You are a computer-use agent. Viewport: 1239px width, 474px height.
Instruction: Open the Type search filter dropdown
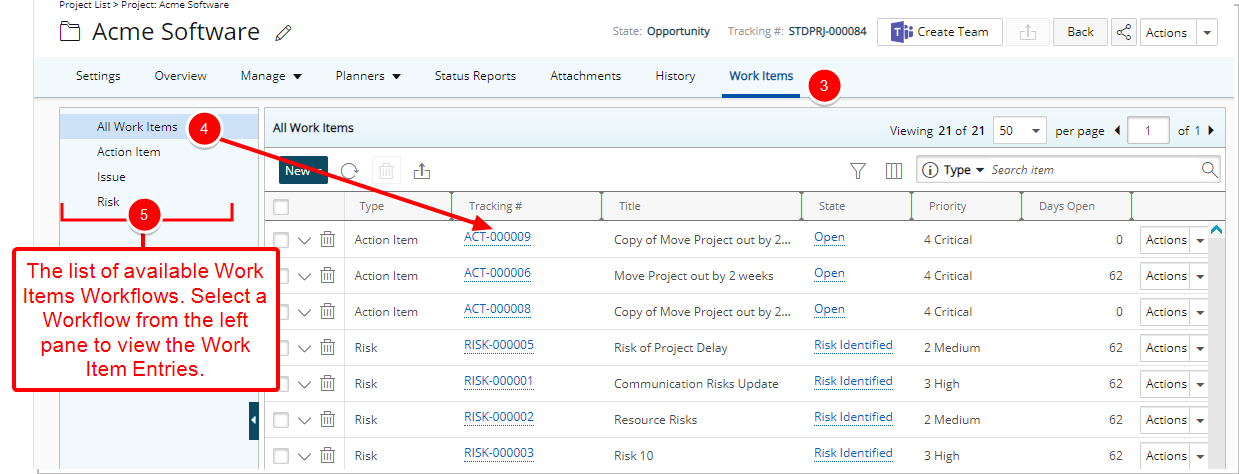(964, 170)
